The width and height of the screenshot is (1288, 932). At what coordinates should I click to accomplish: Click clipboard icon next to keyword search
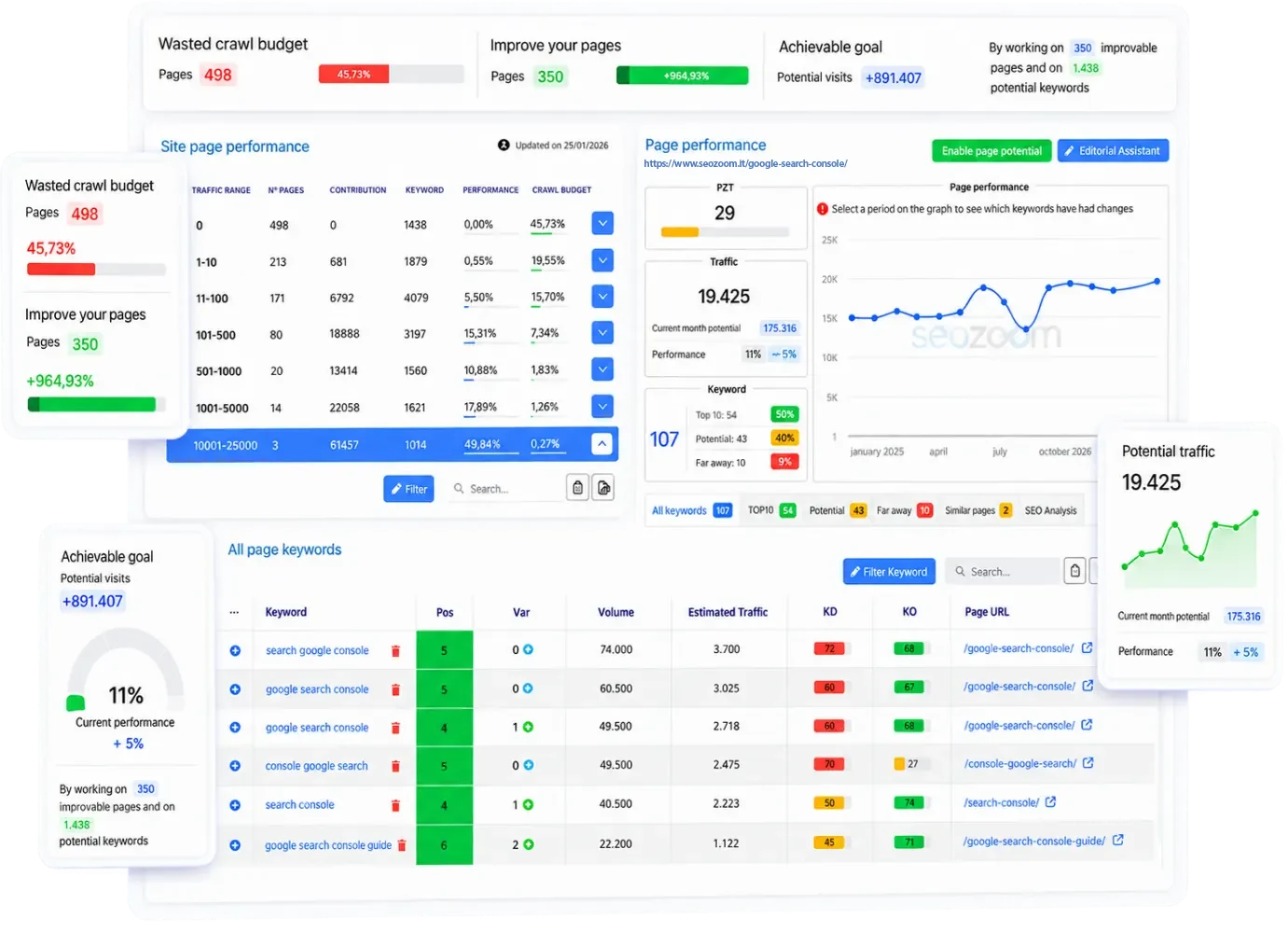coord(1075,571)
